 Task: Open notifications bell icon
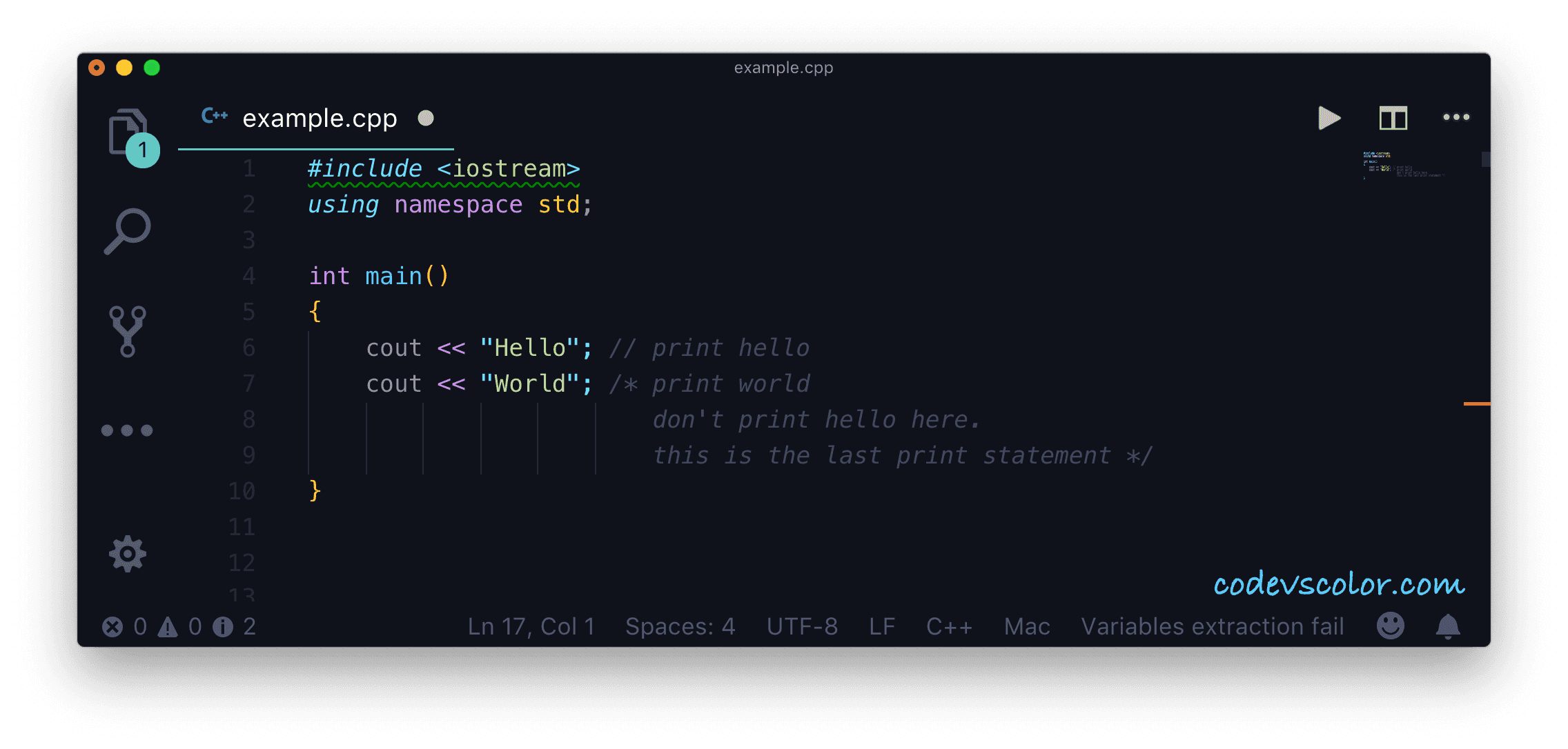[x=1447, y=626]
